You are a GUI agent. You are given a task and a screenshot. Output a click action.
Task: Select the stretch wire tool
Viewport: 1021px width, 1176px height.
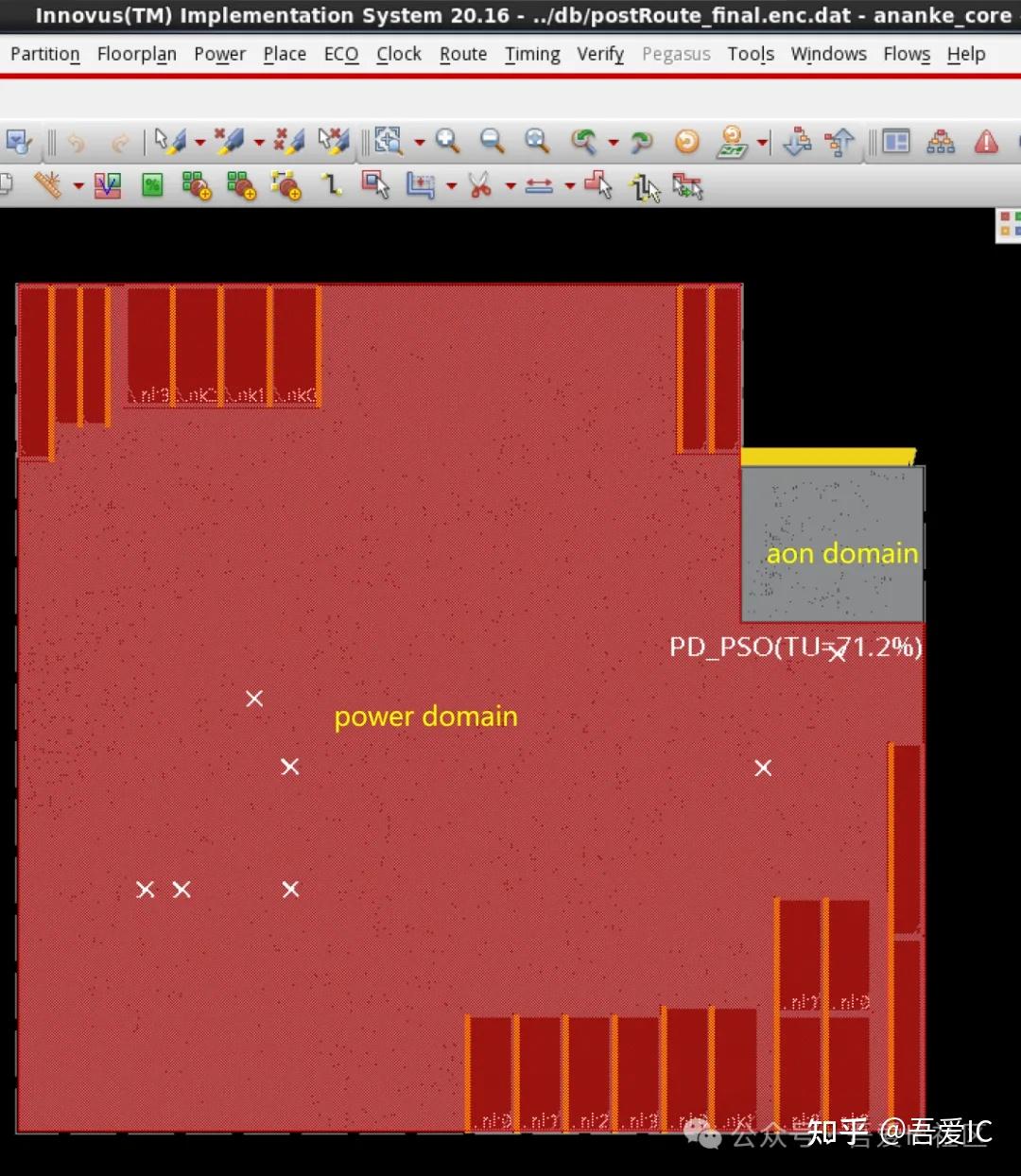coord(539,185)
